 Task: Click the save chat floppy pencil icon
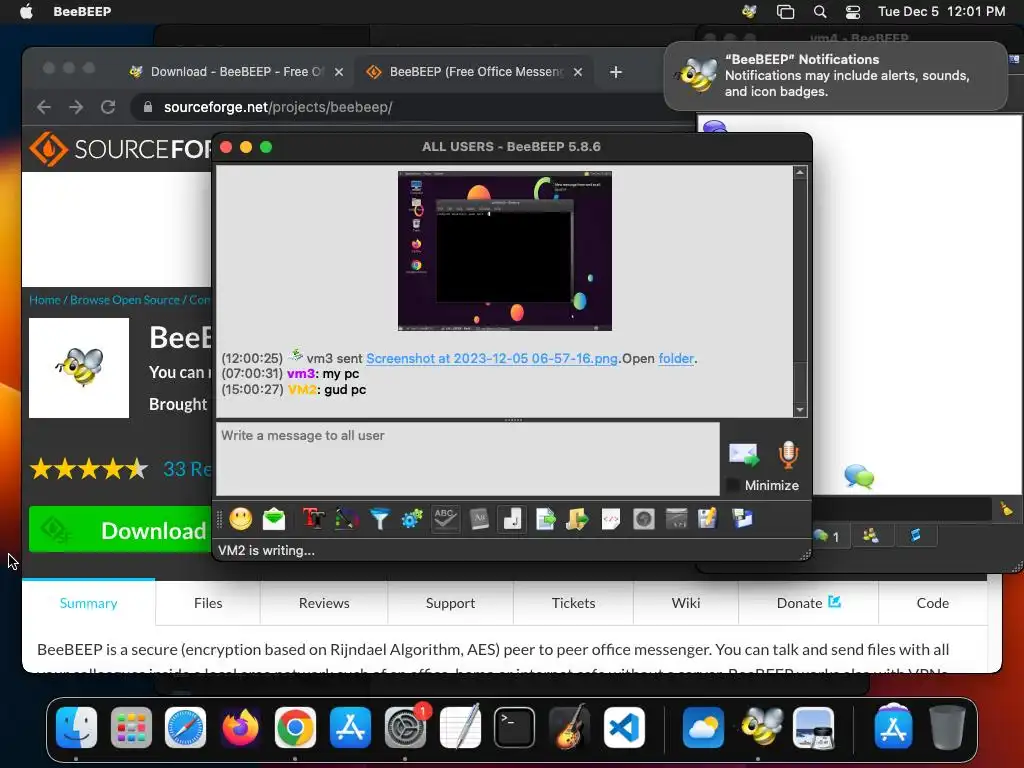pyautogui.click(x=708, y=519)
